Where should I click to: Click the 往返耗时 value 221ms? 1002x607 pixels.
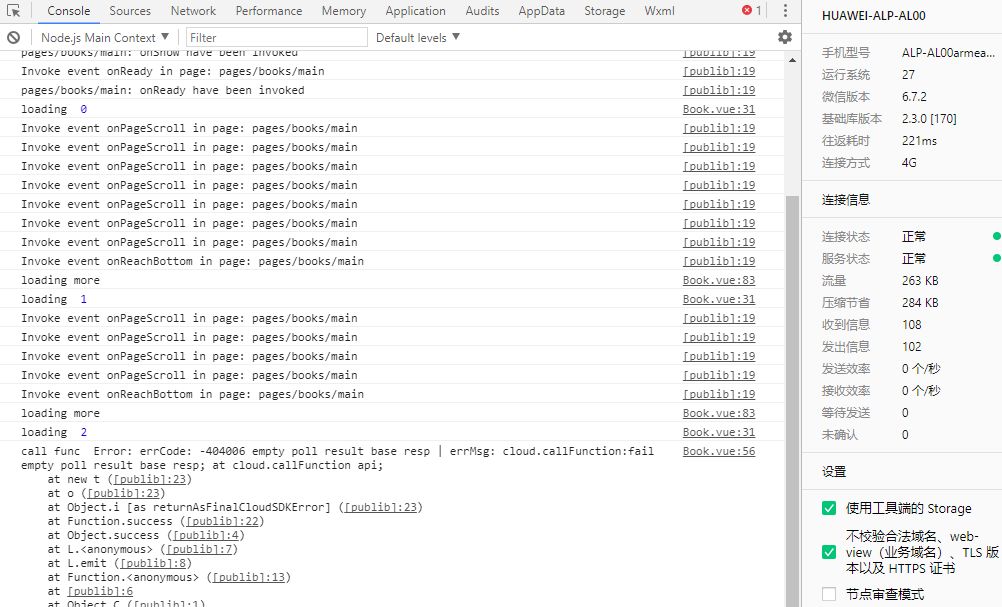(919, 141)
